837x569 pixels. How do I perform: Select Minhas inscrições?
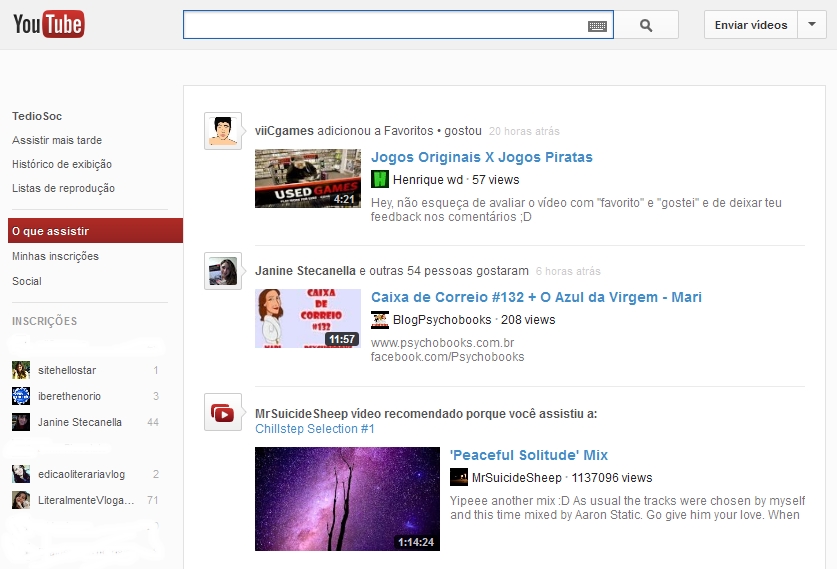coord(55,256)
